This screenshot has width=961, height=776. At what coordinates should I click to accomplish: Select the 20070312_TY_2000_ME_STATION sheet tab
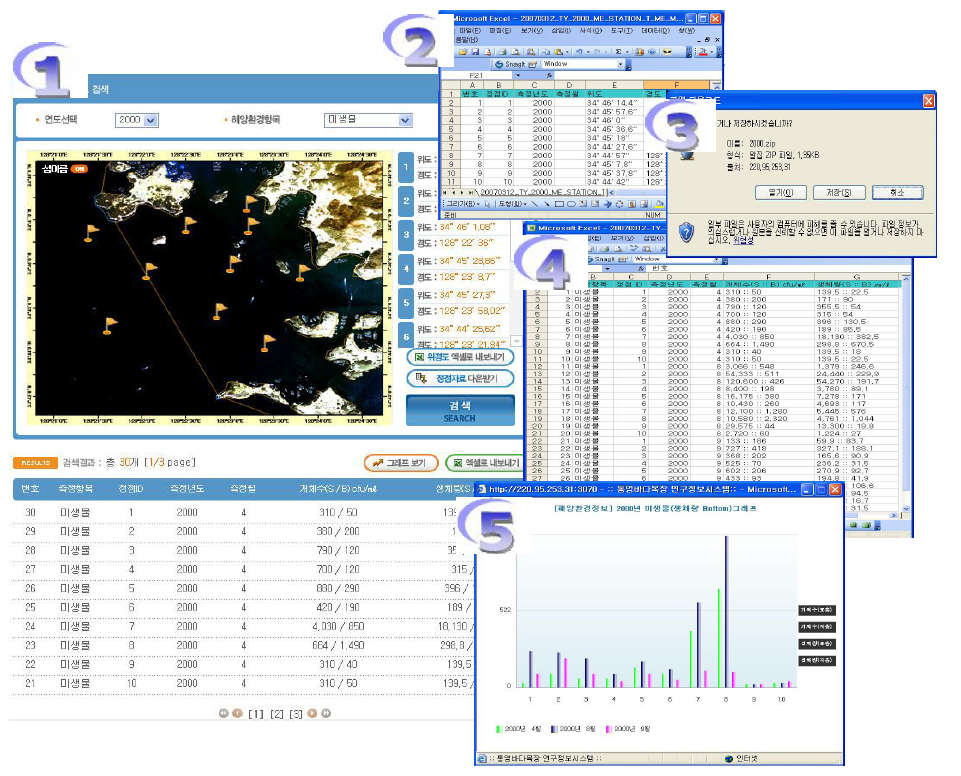[541, 192]
